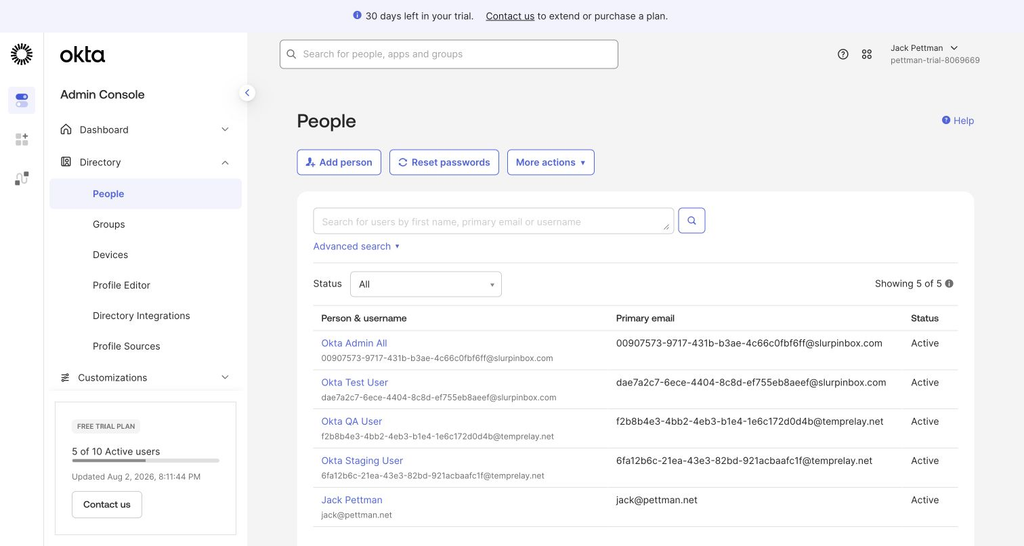Go to Groups in sidebar

pos(108,224)
